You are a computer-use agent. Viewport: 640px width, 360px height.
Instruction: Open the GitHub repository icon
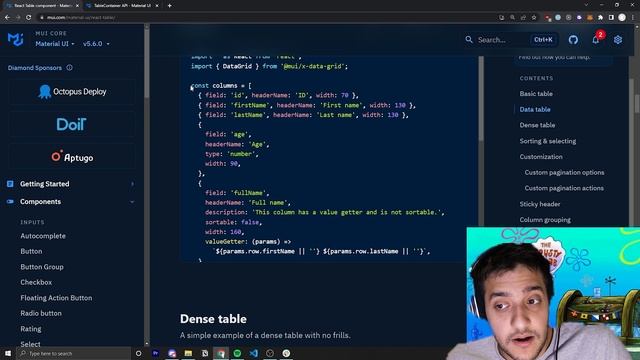[573, 40]
